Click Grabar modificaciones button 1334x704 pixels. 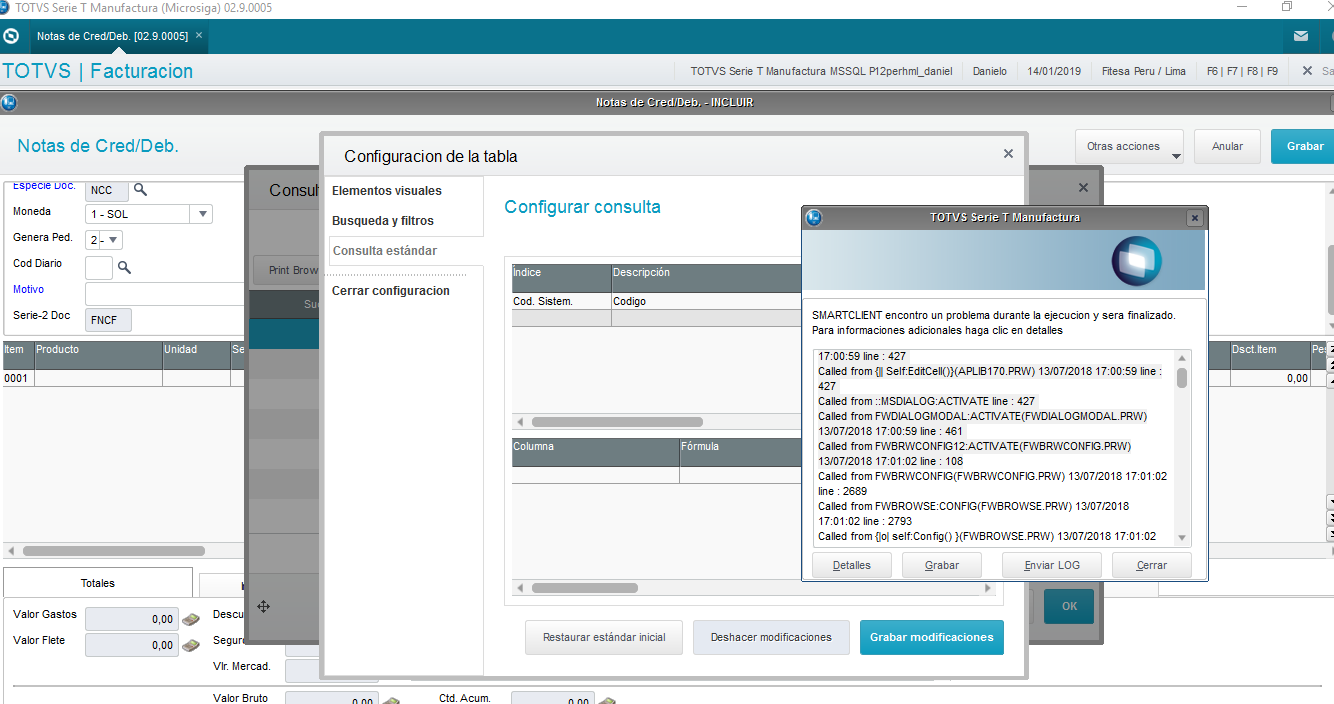(932, 637)
